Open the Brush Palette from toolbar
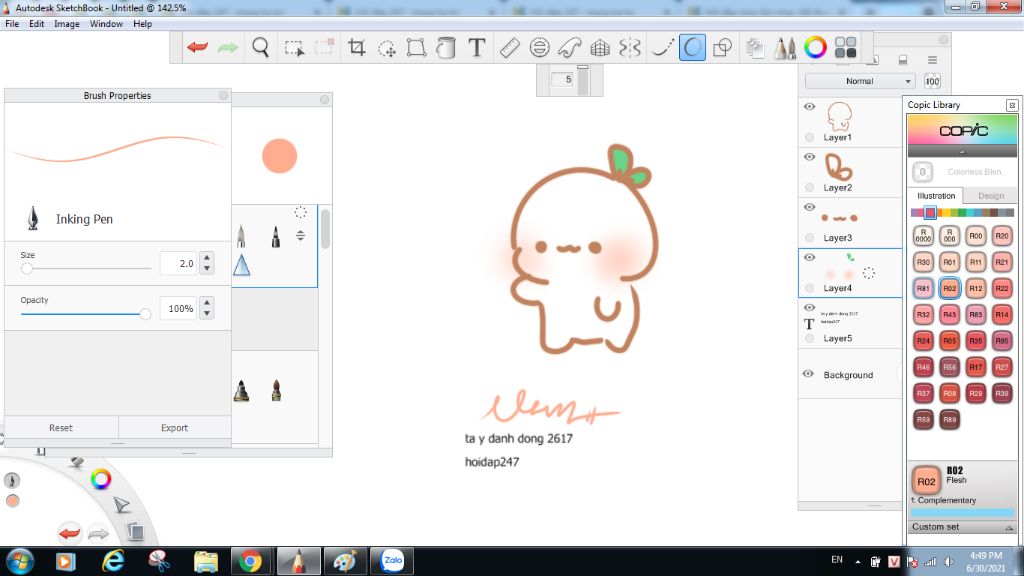The width and height of the screenshot is (1024, 576). tap(785, 47)
